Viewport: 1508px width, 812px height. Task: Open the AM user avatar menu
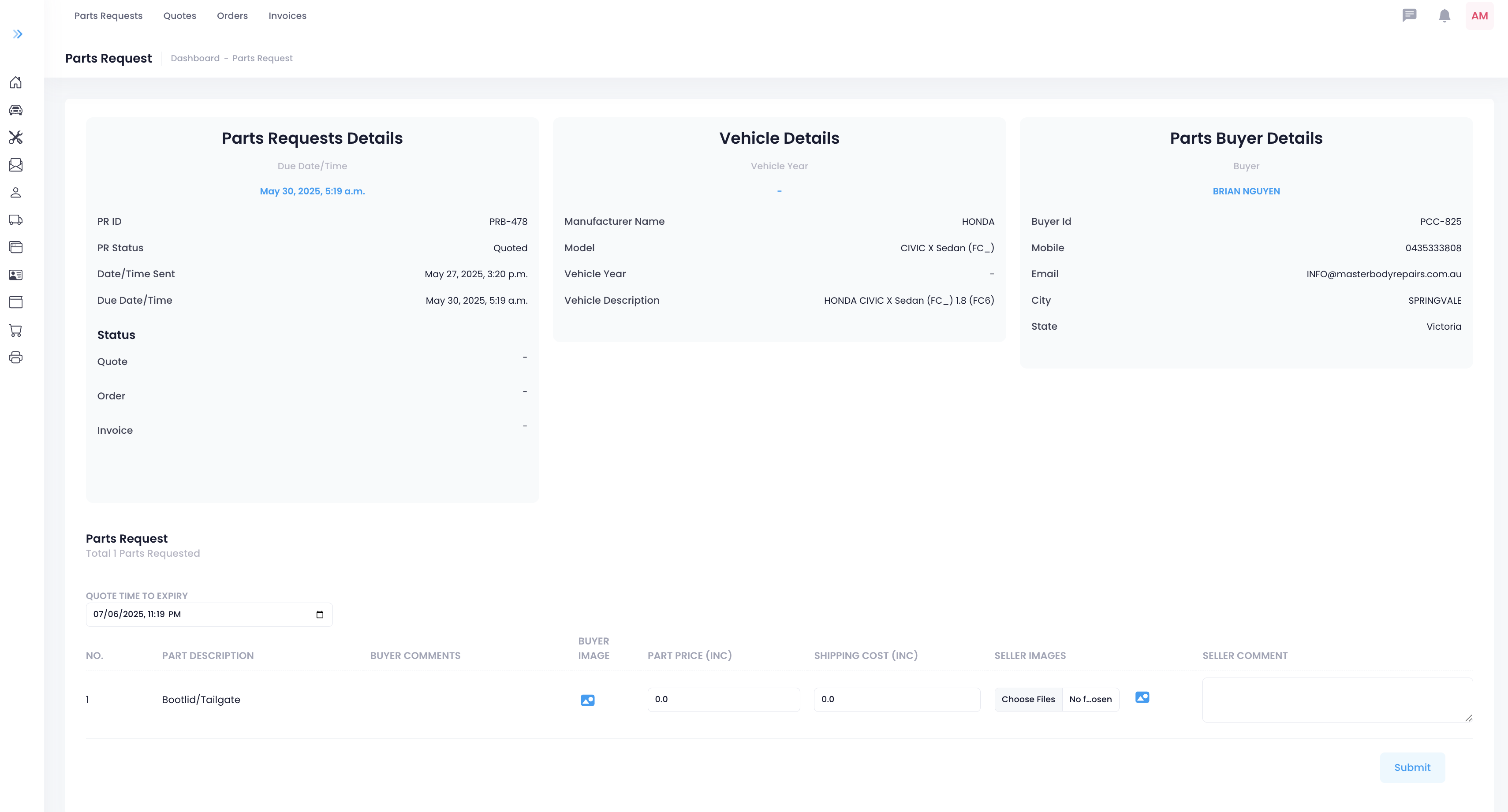click(x=1479, y=16)
